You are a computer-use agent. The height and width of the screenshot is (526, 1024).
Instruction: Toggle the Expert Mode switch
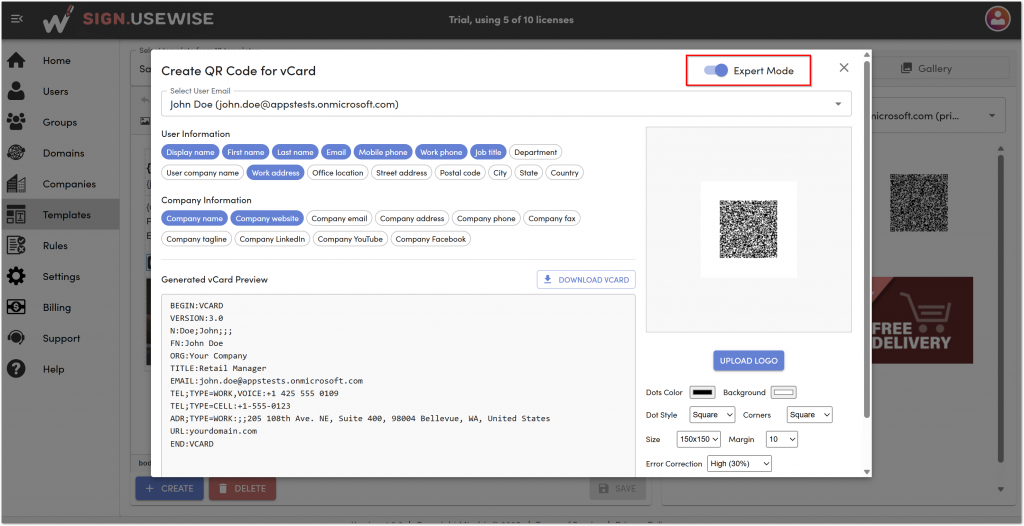[716, 71]
